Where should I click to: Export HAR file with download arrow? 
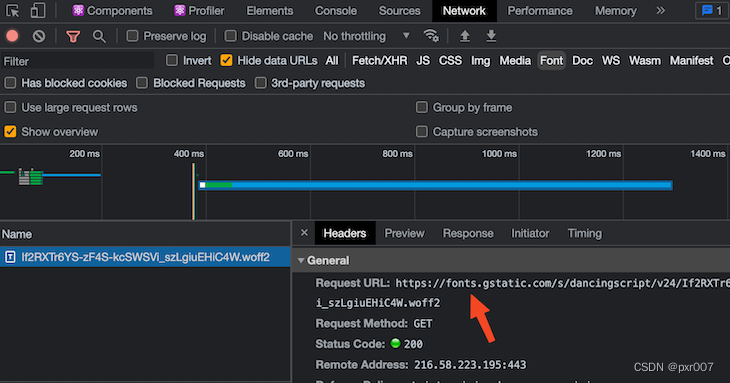491,36
